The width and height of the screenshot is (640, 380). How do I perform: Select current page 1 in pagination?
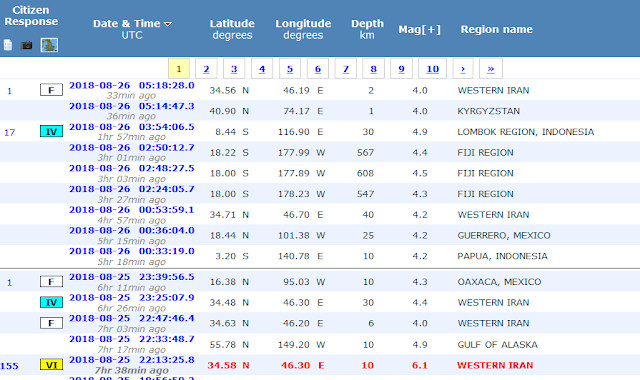[x=179, y=69]
